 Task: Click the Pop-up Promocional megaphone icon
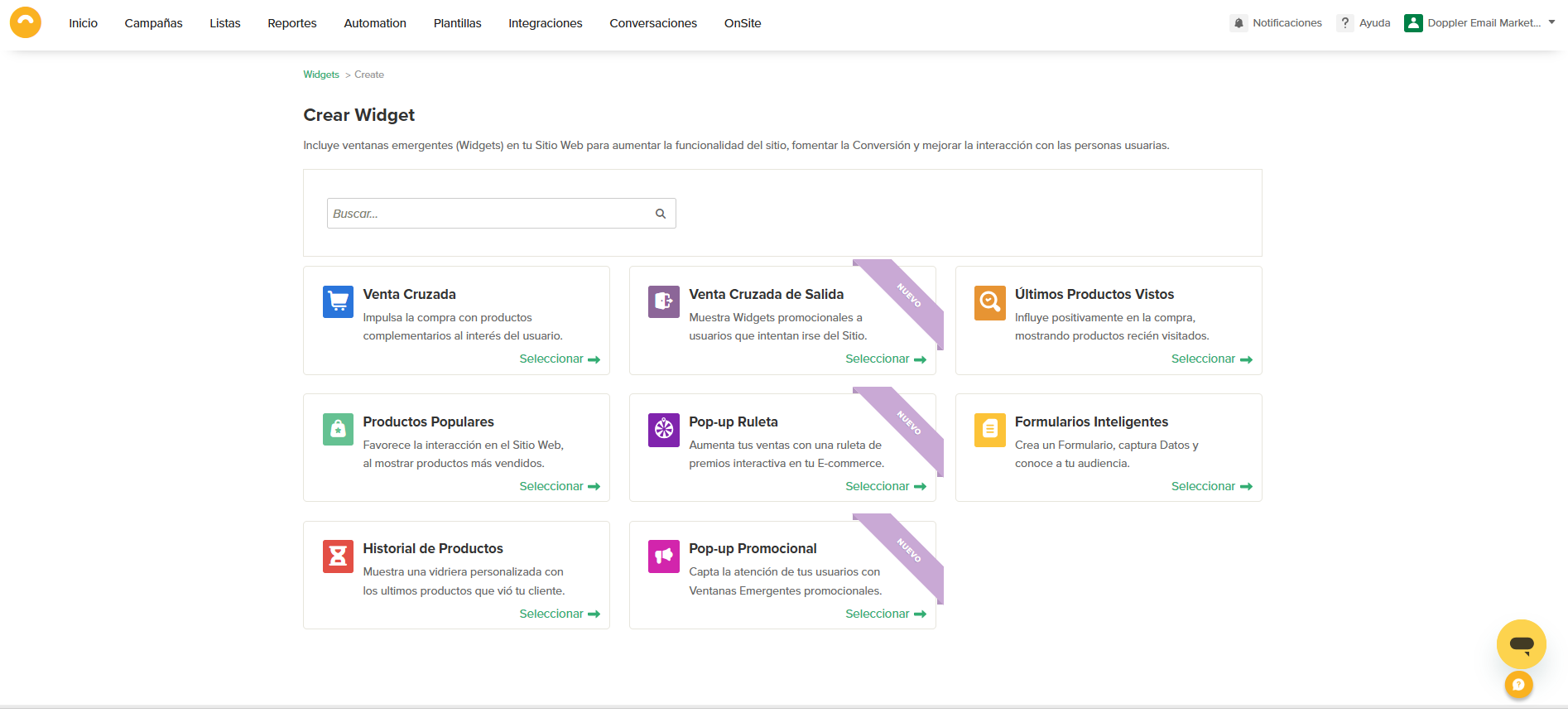(663, 556)
